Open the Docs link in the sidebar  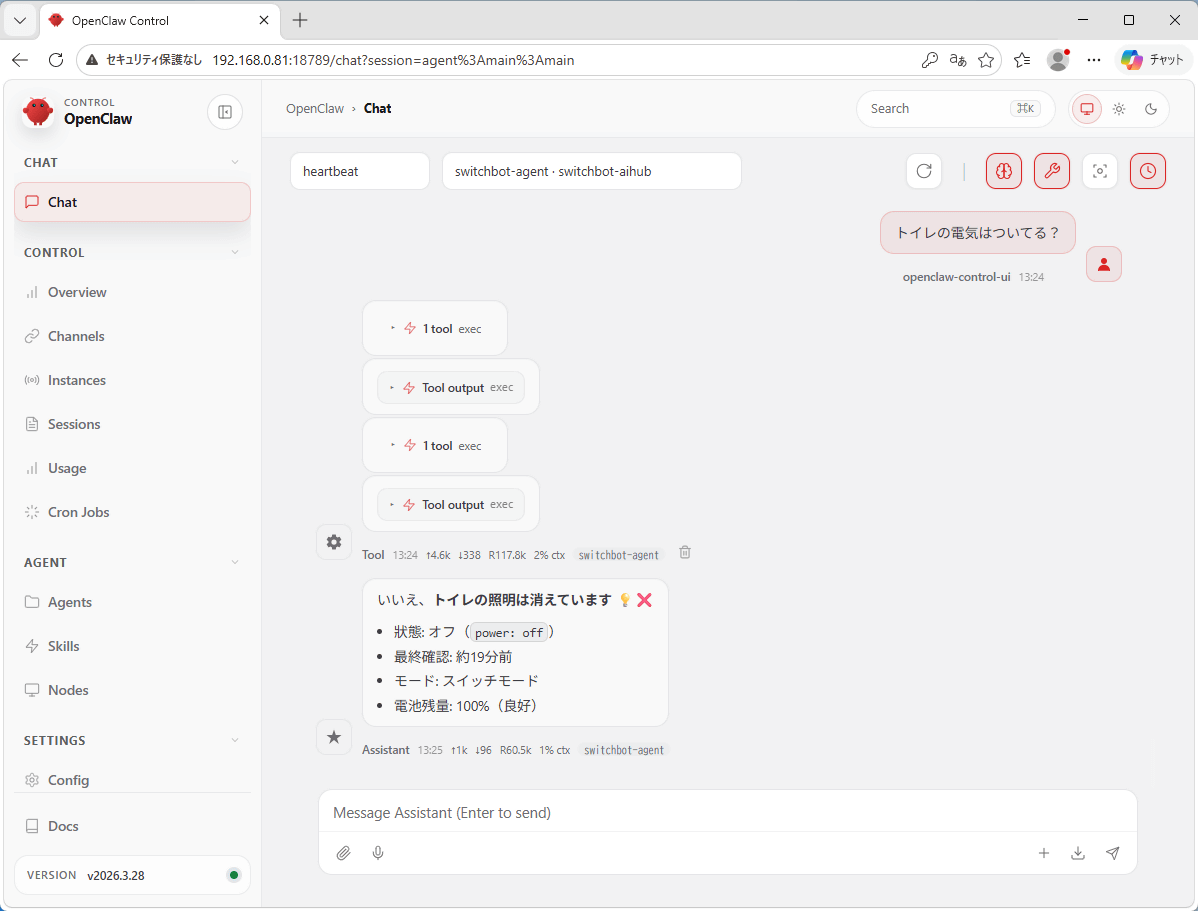(132, 826)
